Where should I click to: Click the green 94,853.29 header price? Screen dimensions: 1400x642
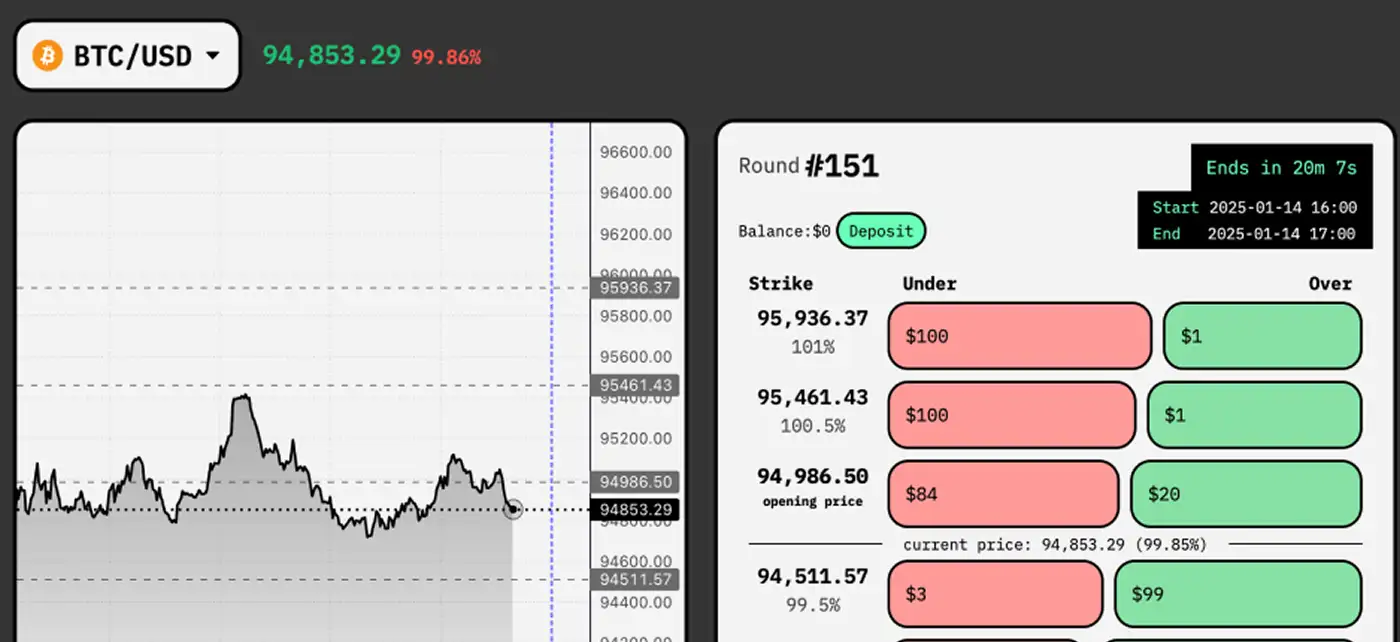(332, 55)
